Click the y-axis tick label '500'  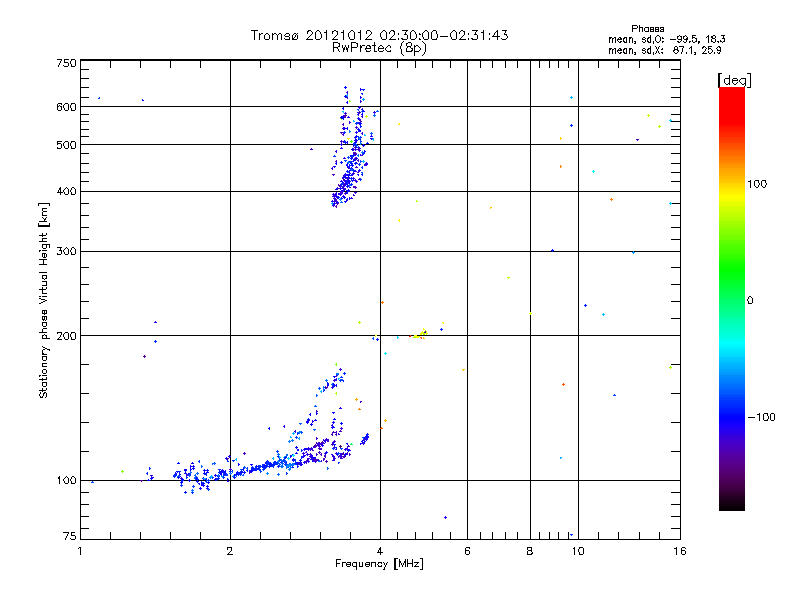pos(66,145)
